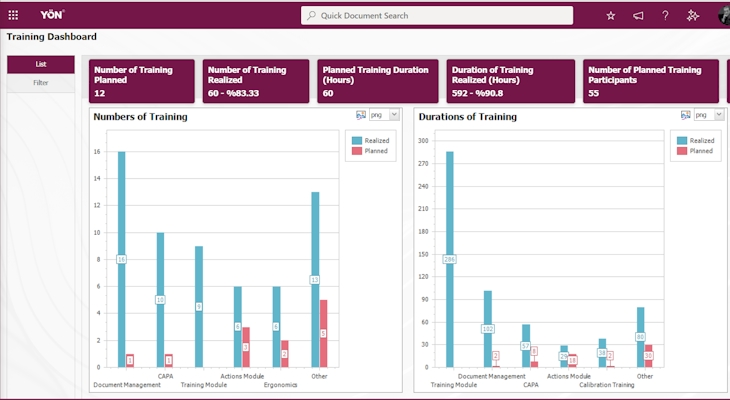Open favorites star icon
The image size is (730, 400).
611,16
